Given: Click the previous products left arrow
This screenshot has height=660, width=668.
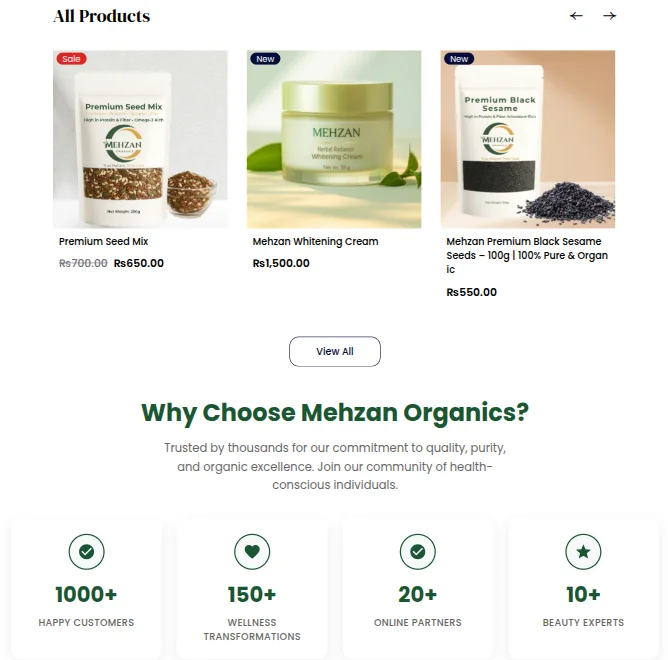Looking at the screenshot, I should pos(576,16).
